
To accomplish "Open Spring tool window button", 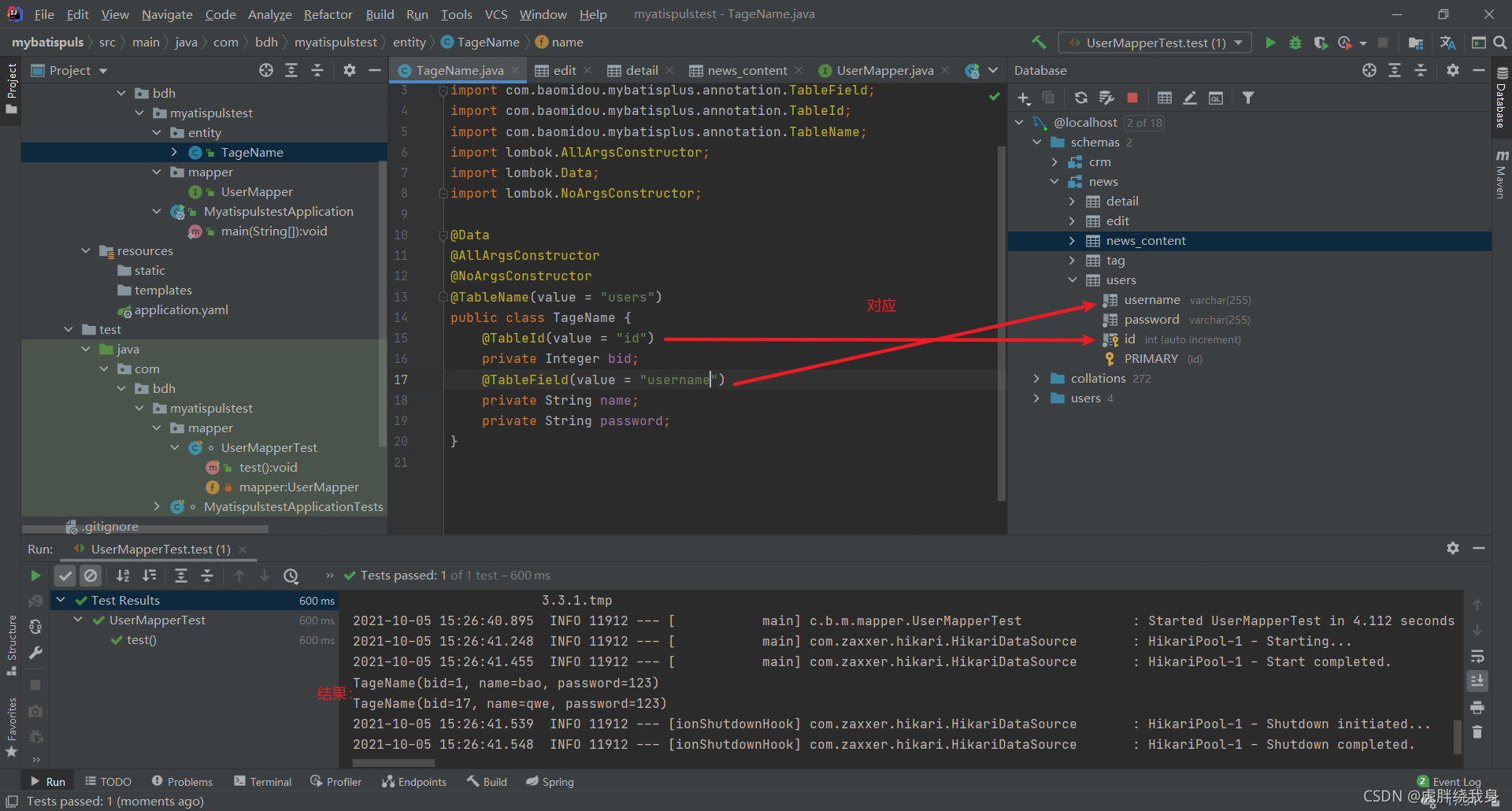I will point(550,781).
